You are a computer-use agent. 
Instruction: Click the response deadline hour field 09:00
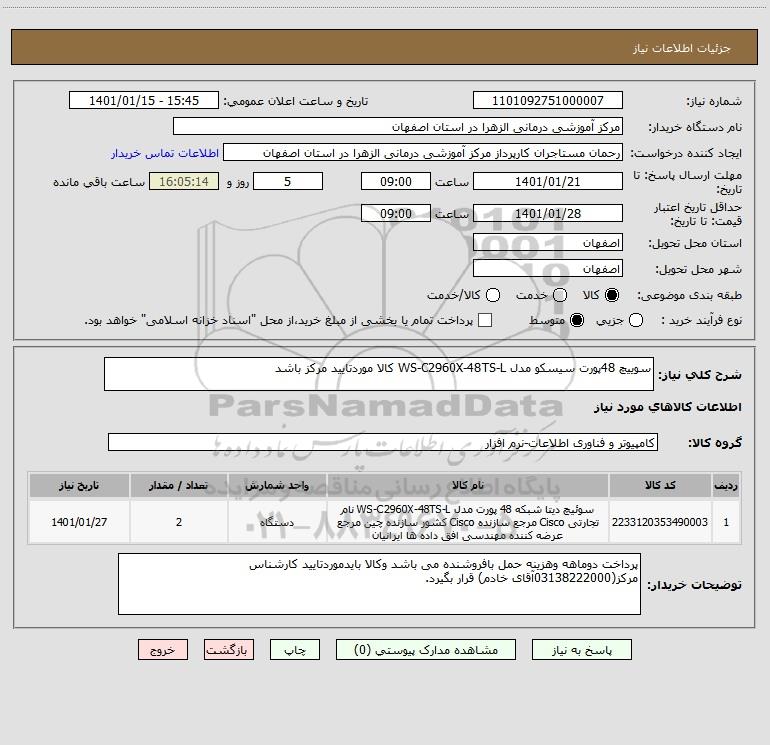[396, 182]
